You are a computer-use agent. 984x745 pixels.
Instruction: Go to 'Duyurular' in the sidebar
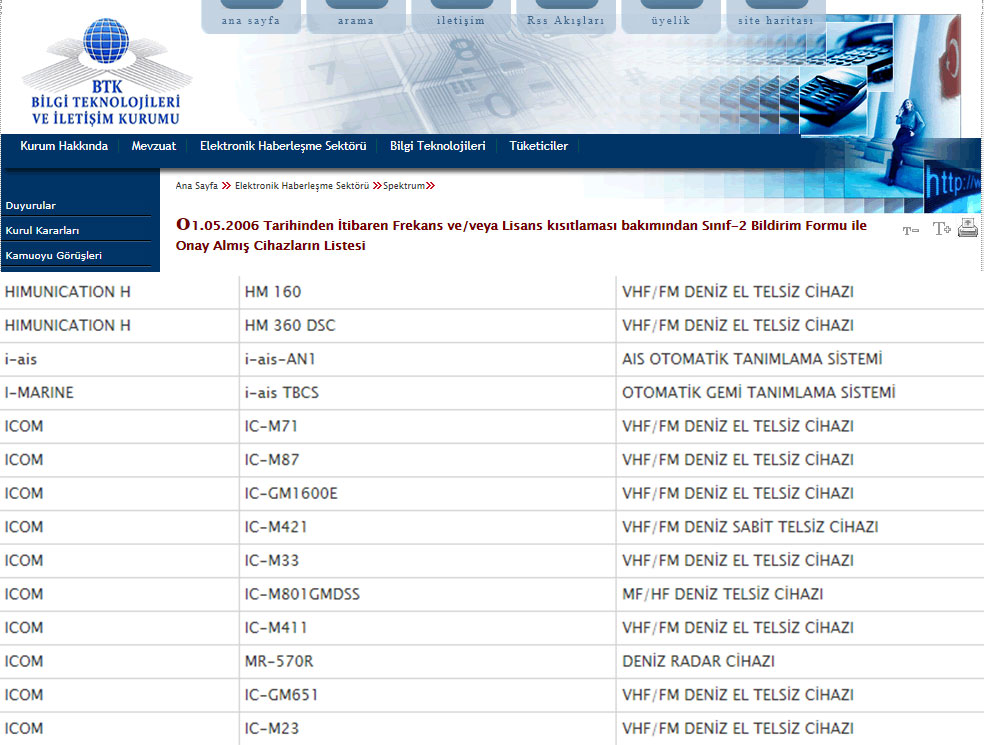click(31, 205)
